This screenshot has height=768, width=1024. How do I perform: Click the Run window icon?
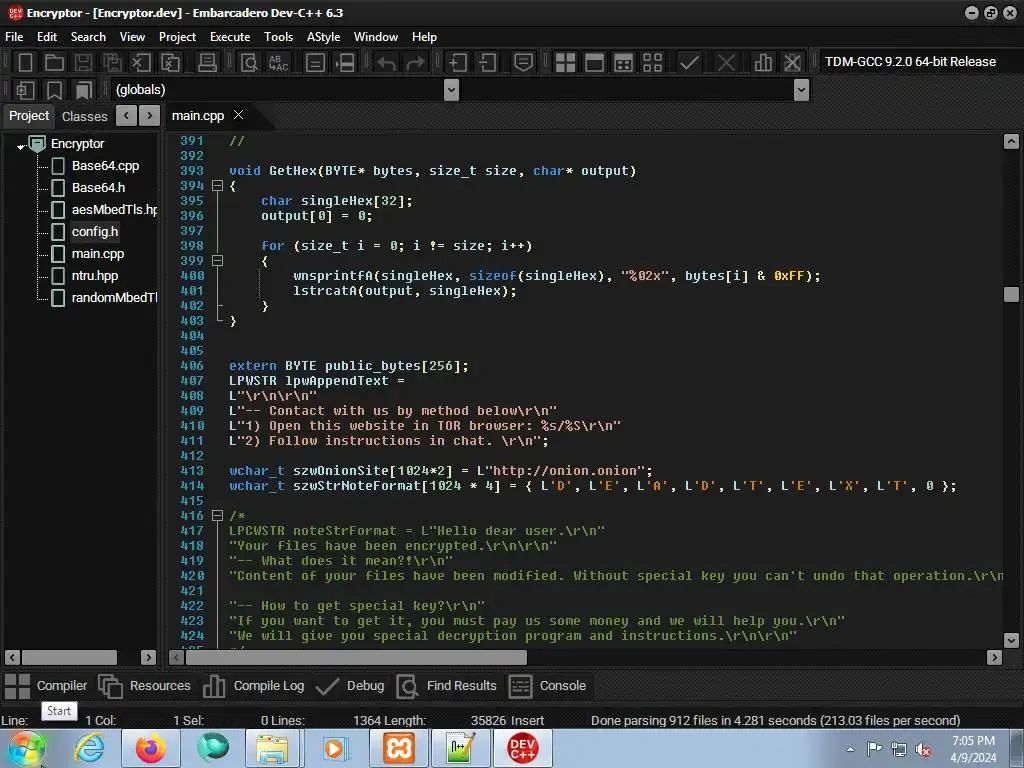click(x=594, y=63)
